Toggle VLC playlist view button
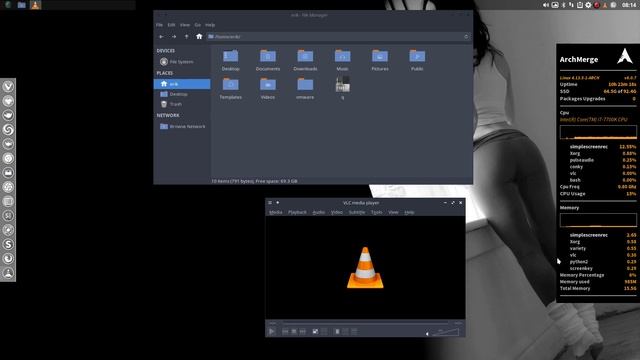Viewport: 640px width, 360px height. pyautogui.click(x=337, y=331)
